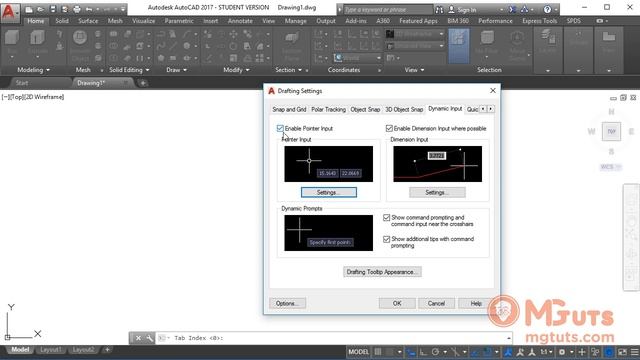Open the Parametric ribbon tab

[x=179, y=20]
